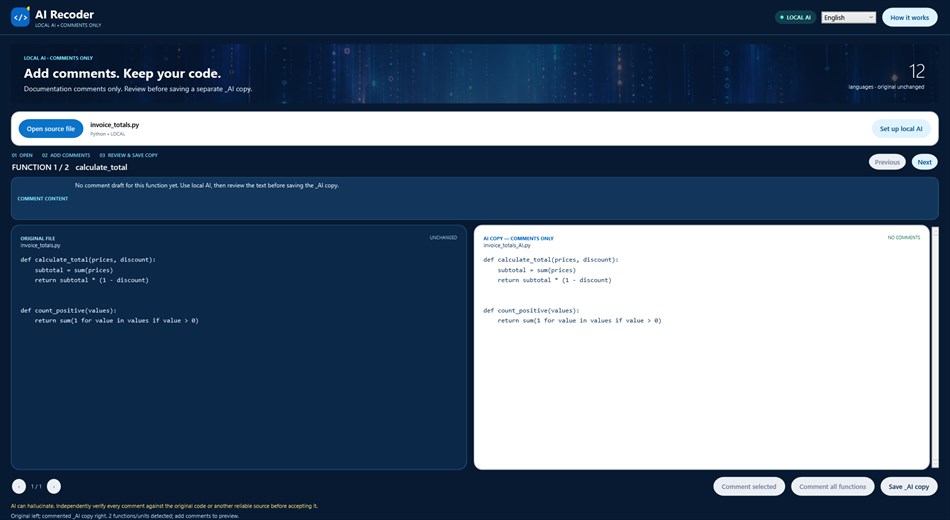Click the previous page arrow icon

(19, 486)
